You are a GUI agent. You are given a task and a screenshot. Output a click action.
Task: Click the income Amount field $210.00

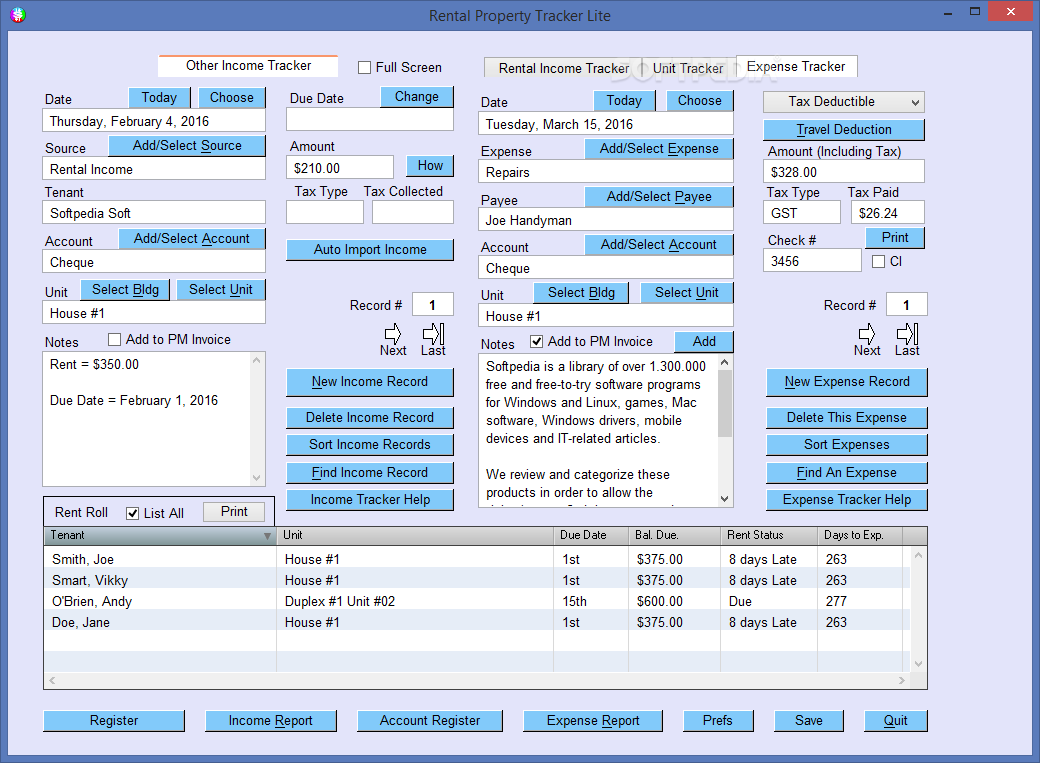point(340,169)
